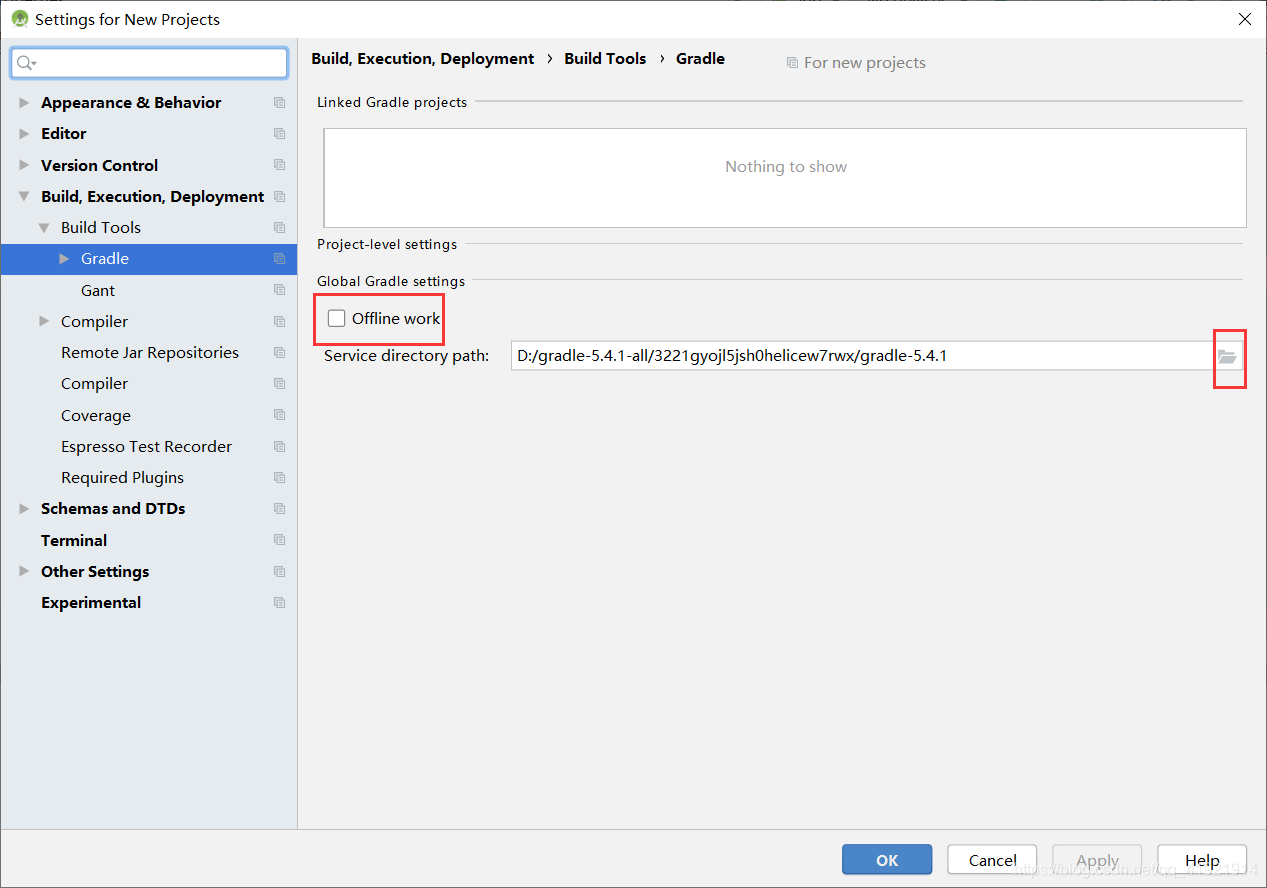Browse for Gradle service directory folder icon

point(1227,356)
